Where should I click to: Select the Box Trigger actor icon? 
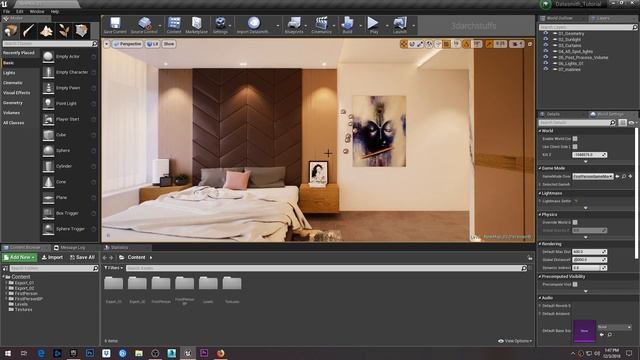click(x=48, y=213)
